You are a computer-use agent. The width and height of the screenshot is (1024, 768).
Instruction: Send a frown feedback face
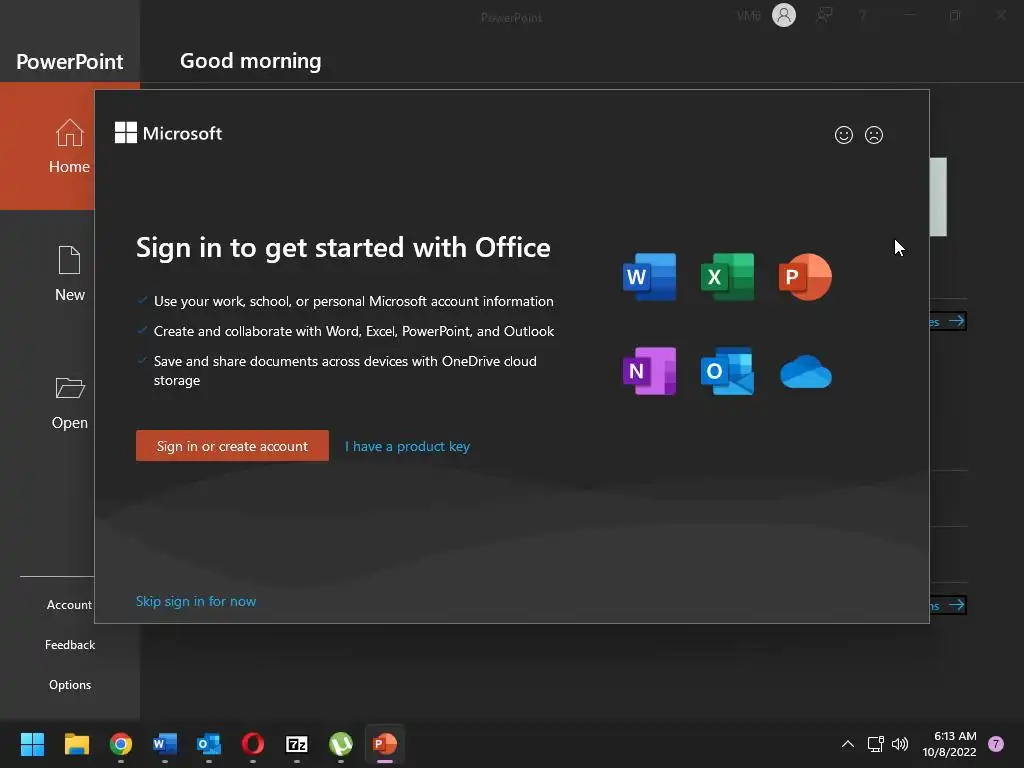tap(874, 135)
